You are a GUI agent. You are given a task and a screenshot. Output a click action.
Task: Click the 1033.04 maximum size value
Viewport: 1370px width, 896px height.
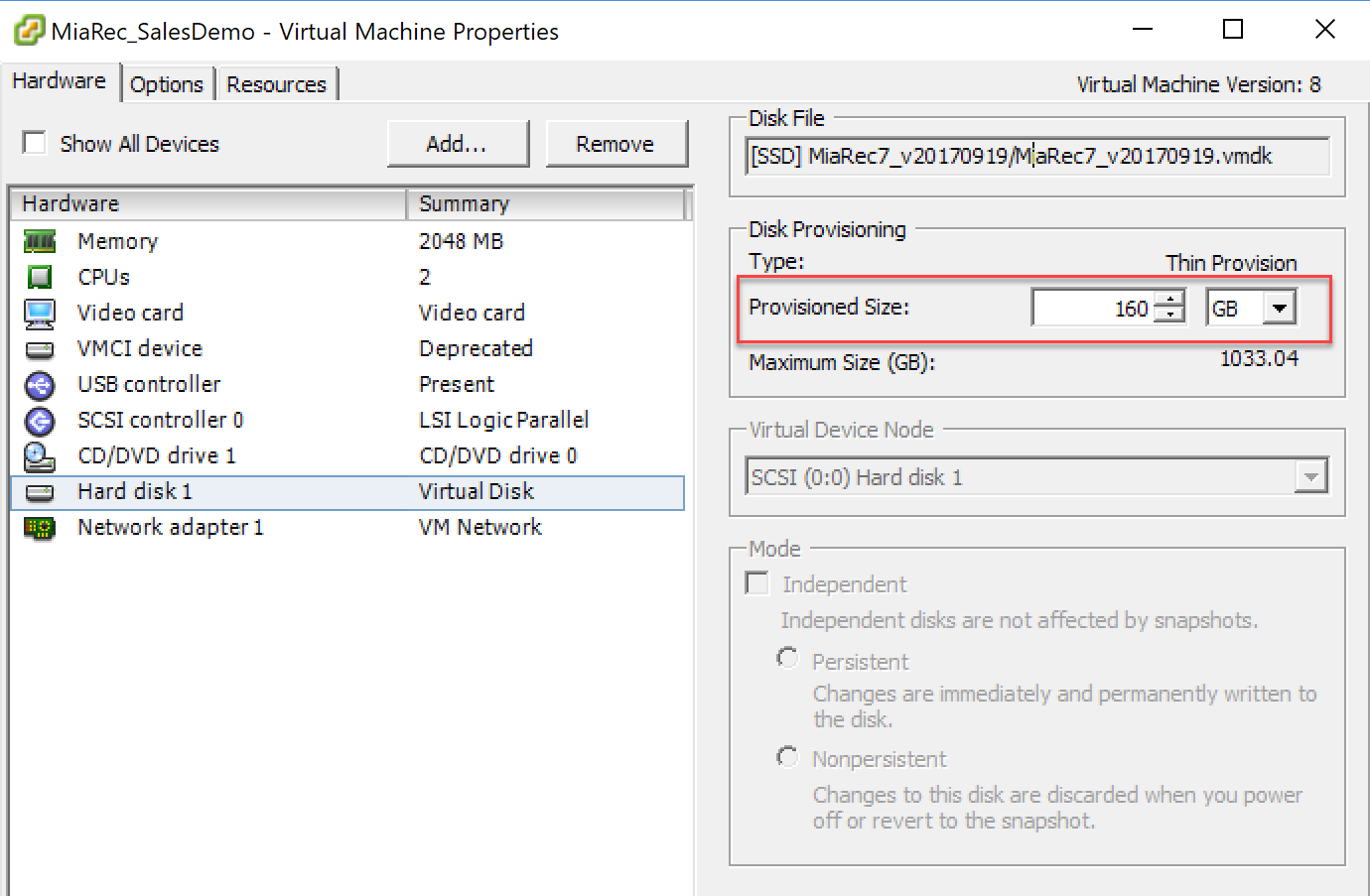pos(1259,358)
